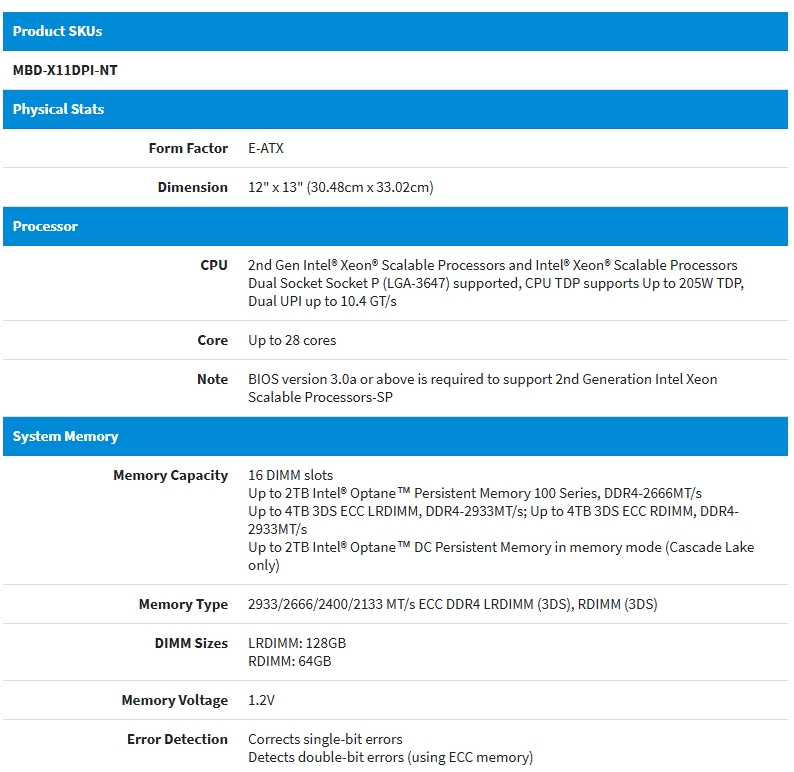Select the Physical Stats section header

point(58,109)
